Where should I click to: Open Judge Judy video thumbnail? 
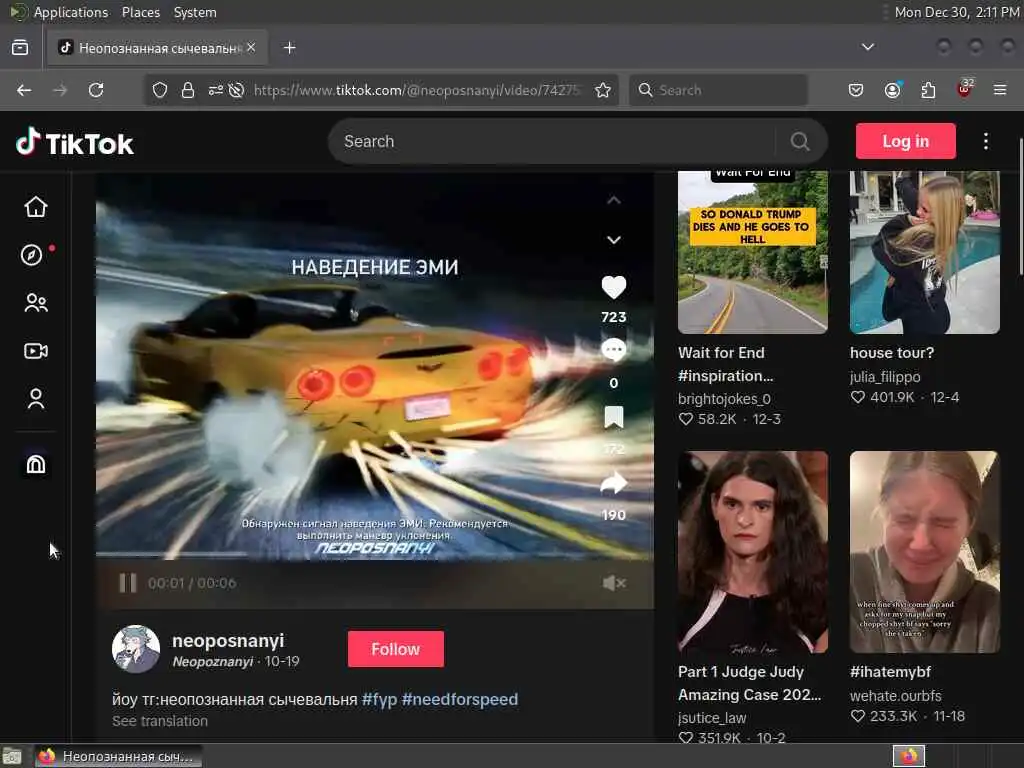coord(753,552)
